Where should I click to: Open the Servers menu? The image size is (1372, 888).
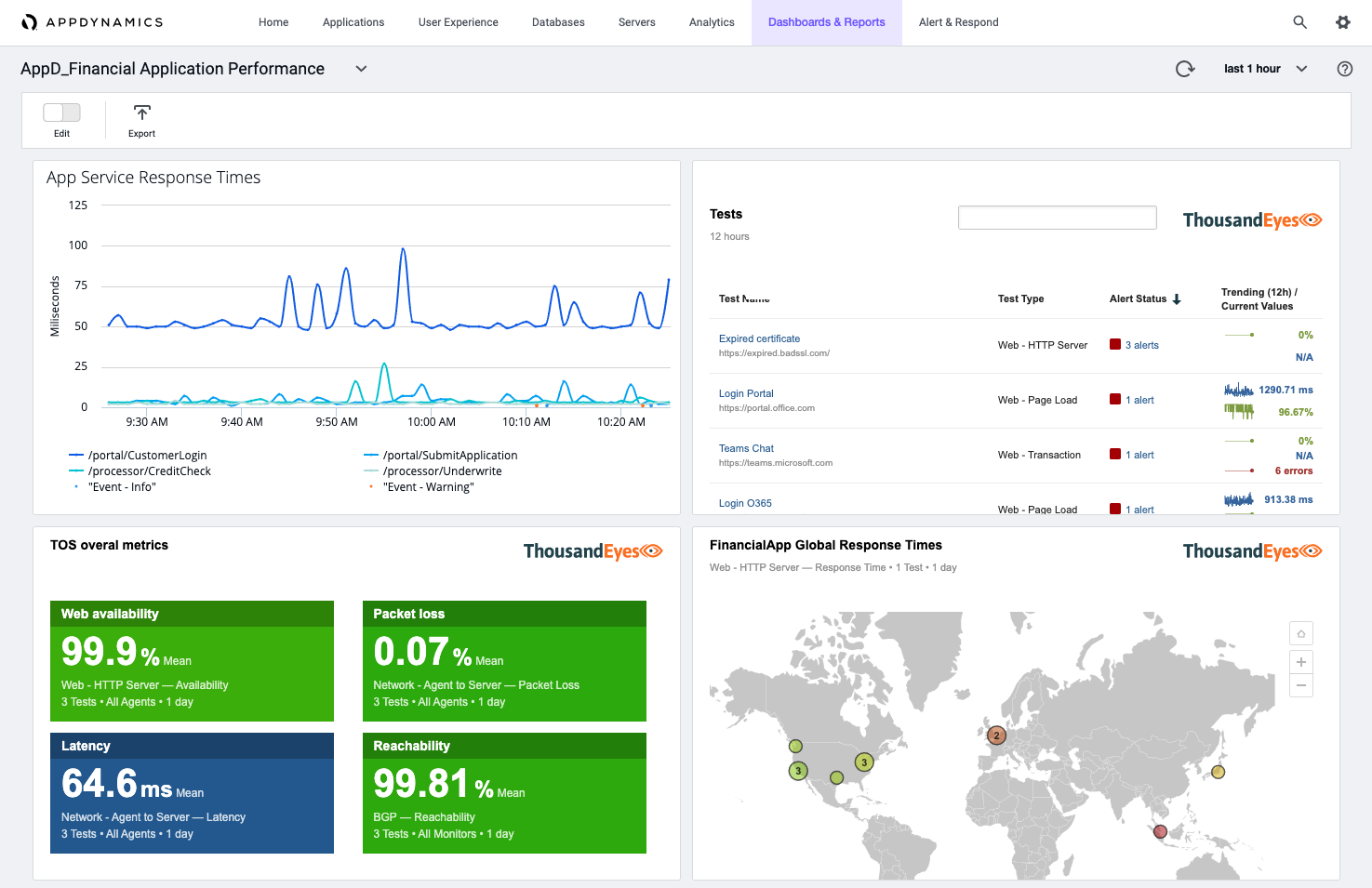636,22
